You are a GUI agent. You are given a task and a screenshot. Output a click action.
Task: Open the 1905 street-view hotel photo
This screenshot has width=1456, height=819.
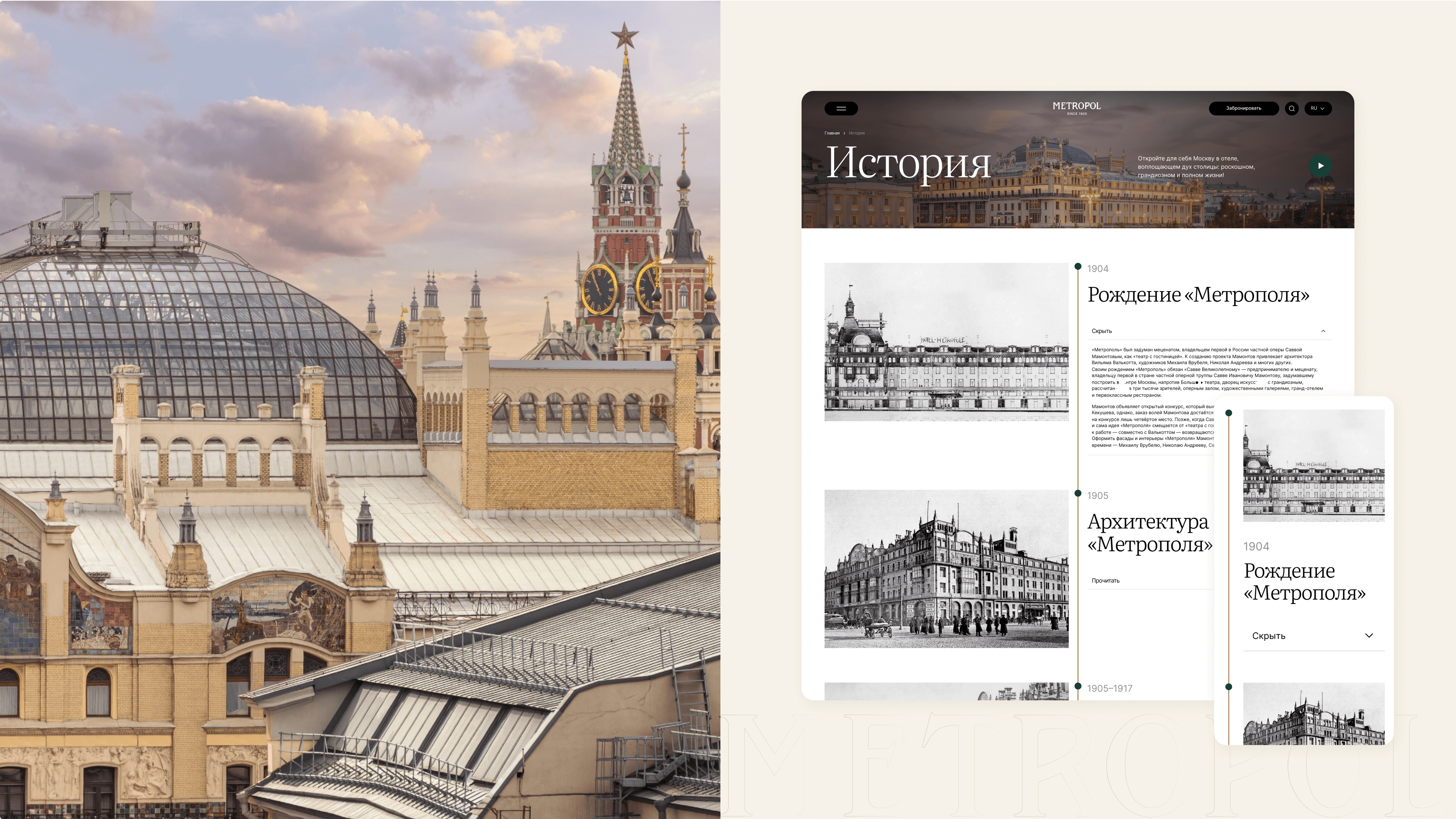click(x=946, y=568)
